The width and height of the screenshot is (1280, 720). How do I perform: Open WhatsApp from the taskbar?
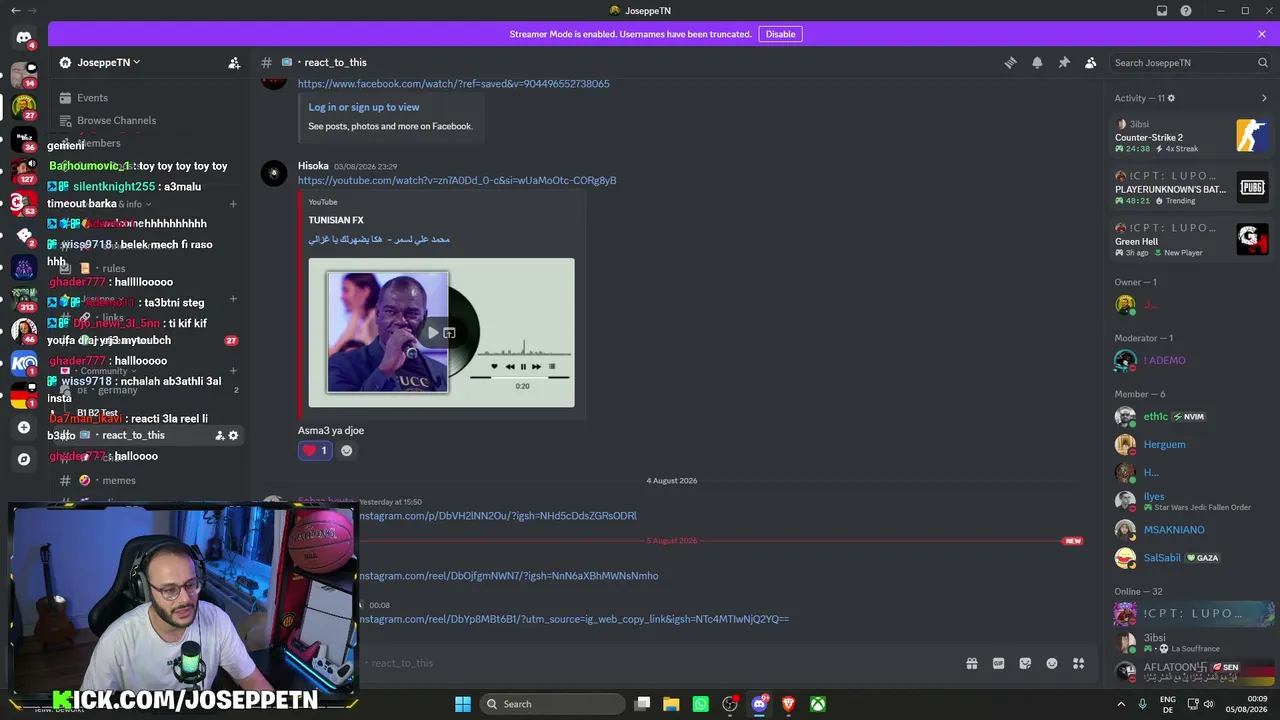[700, 704]
